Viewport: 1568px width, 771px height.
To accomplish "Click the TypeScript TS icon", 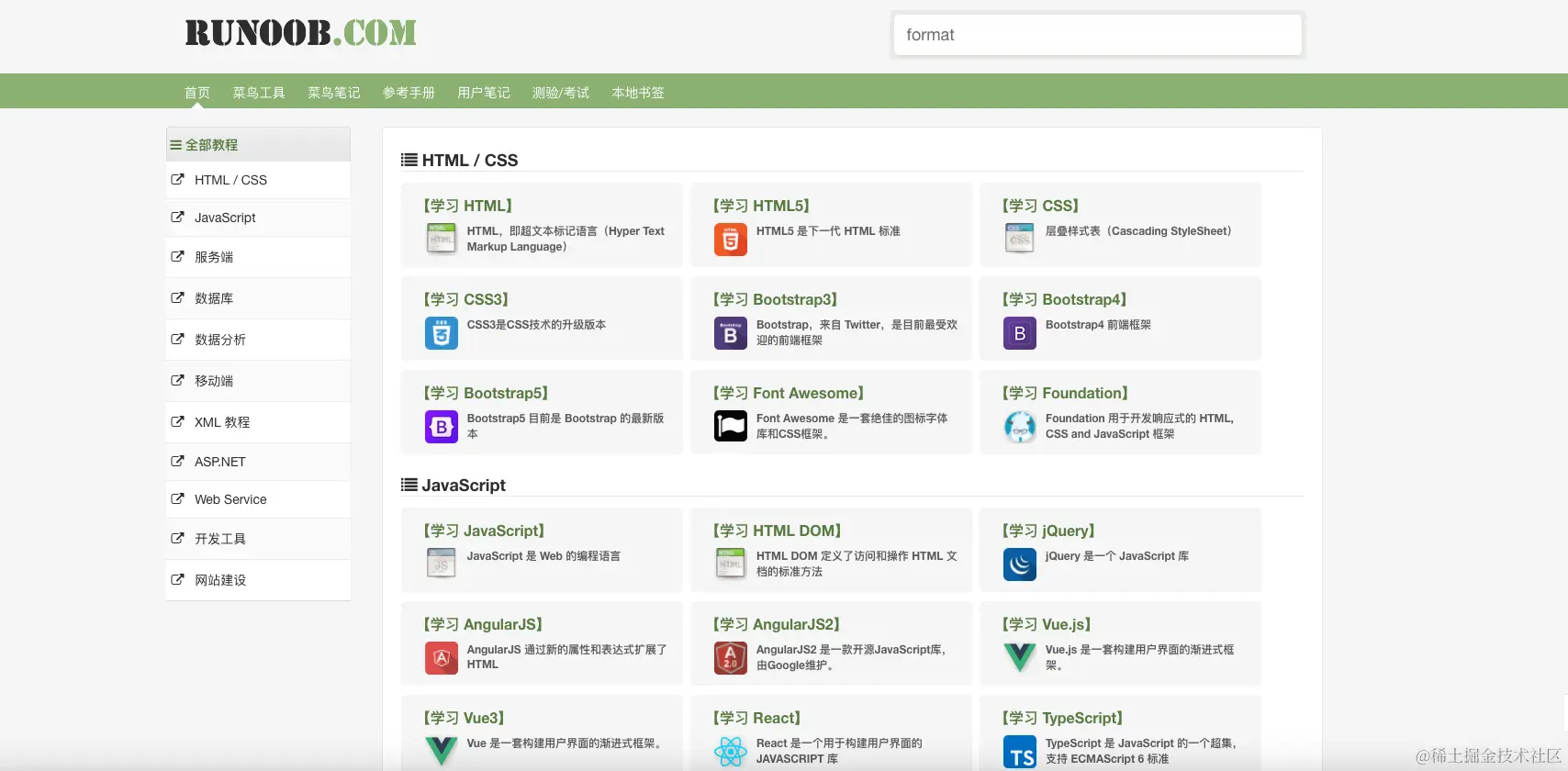I will [x=1020, y=752].
